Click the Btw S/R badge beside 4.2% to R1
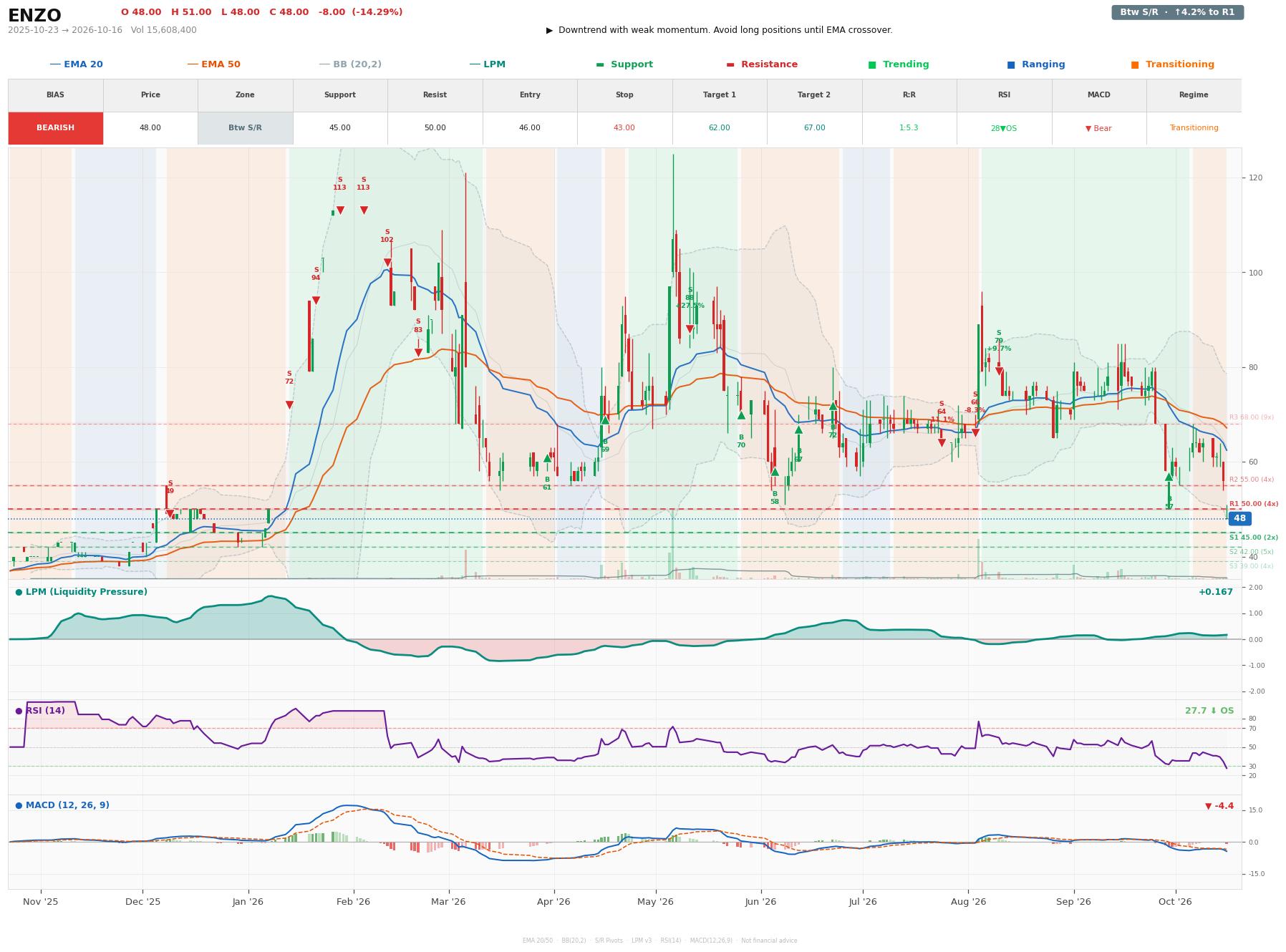Image resolution: width=1286 pixels, height=952 pixels. tap(1177, 12)
